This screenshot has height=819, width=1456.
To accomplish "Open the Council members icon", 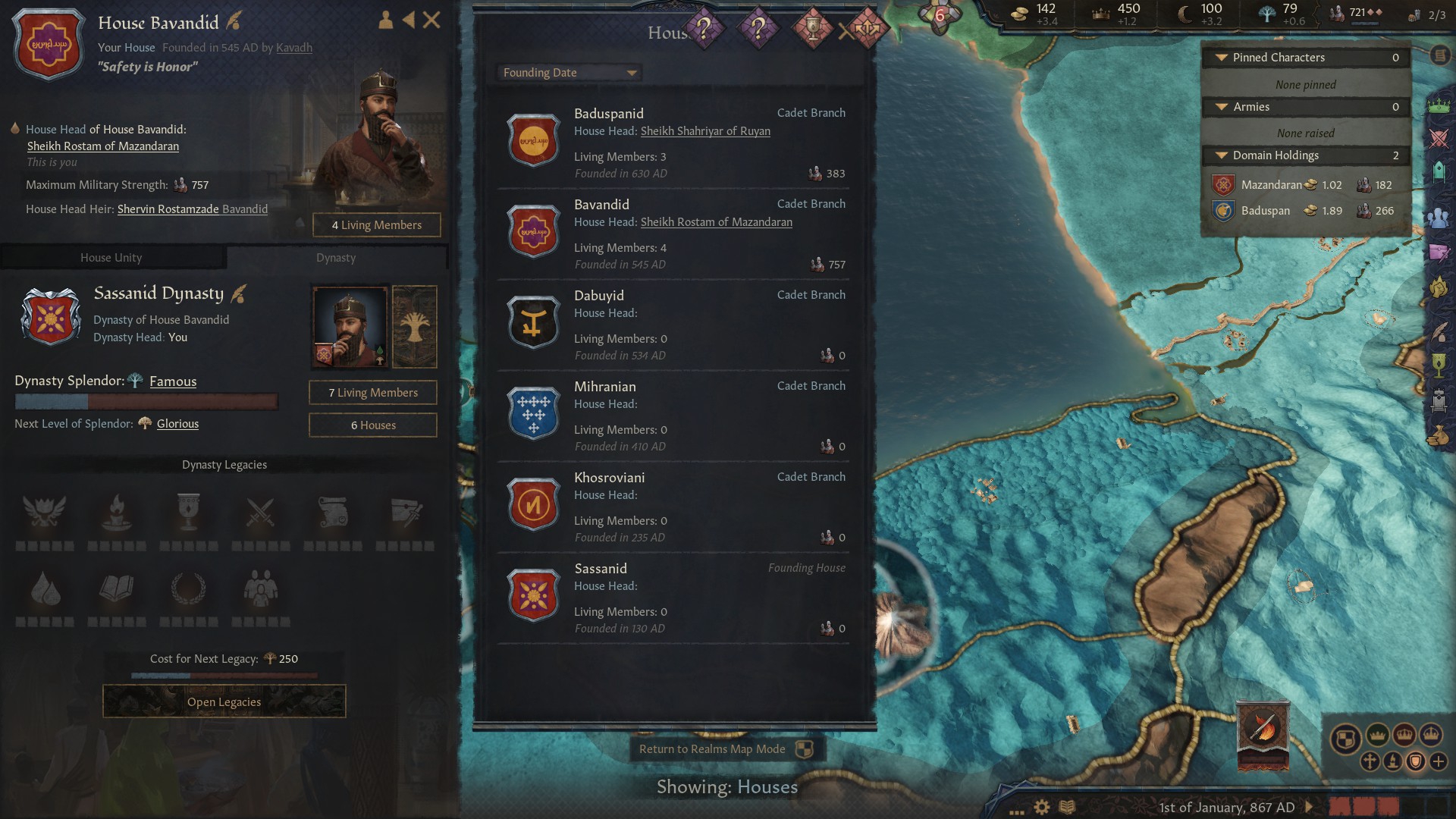I will pyautogui.click(x=1439, y=217).
